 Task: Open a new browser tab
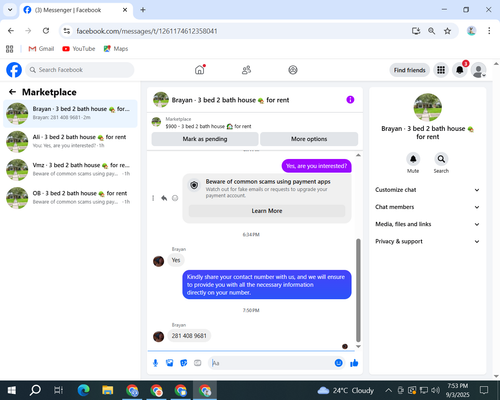click(143, 10)
